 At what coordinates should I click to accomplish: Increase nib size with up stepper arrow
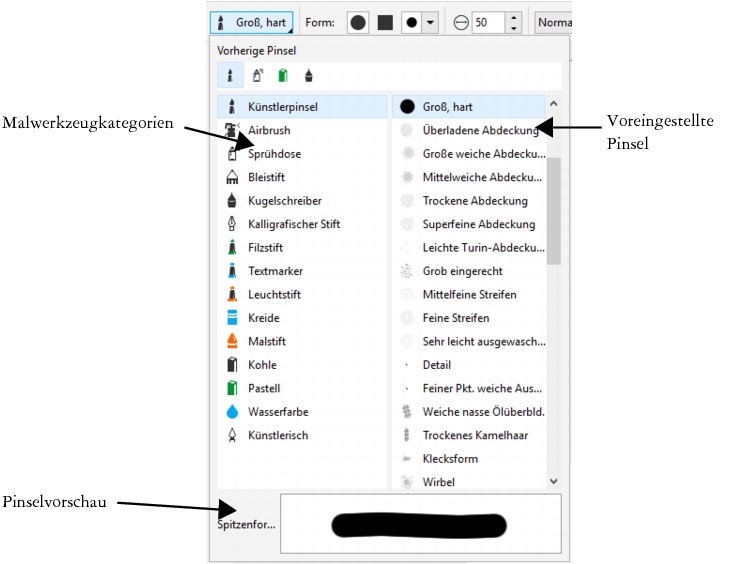pyautogui.click(x=514, y=17)
